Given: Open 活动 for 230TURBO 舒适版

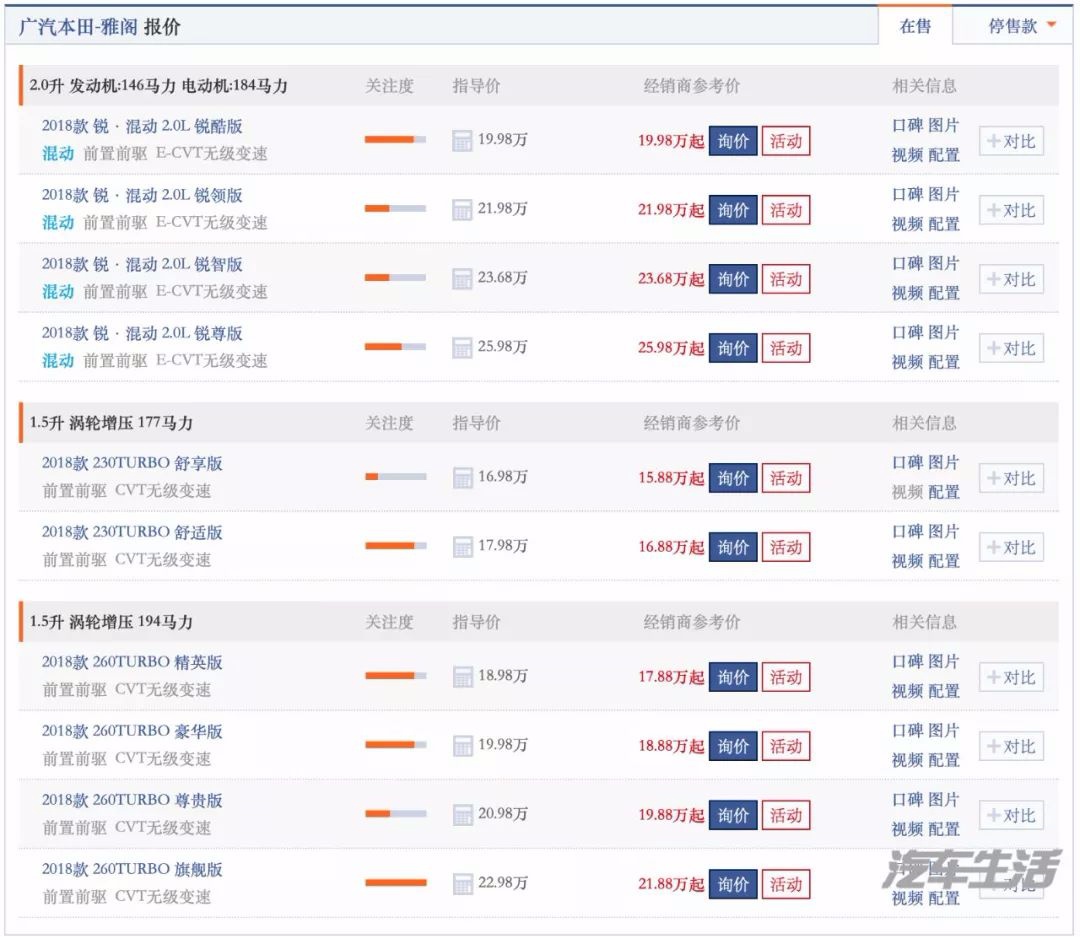Looking at the screenshot, I should tap(786, 547).
